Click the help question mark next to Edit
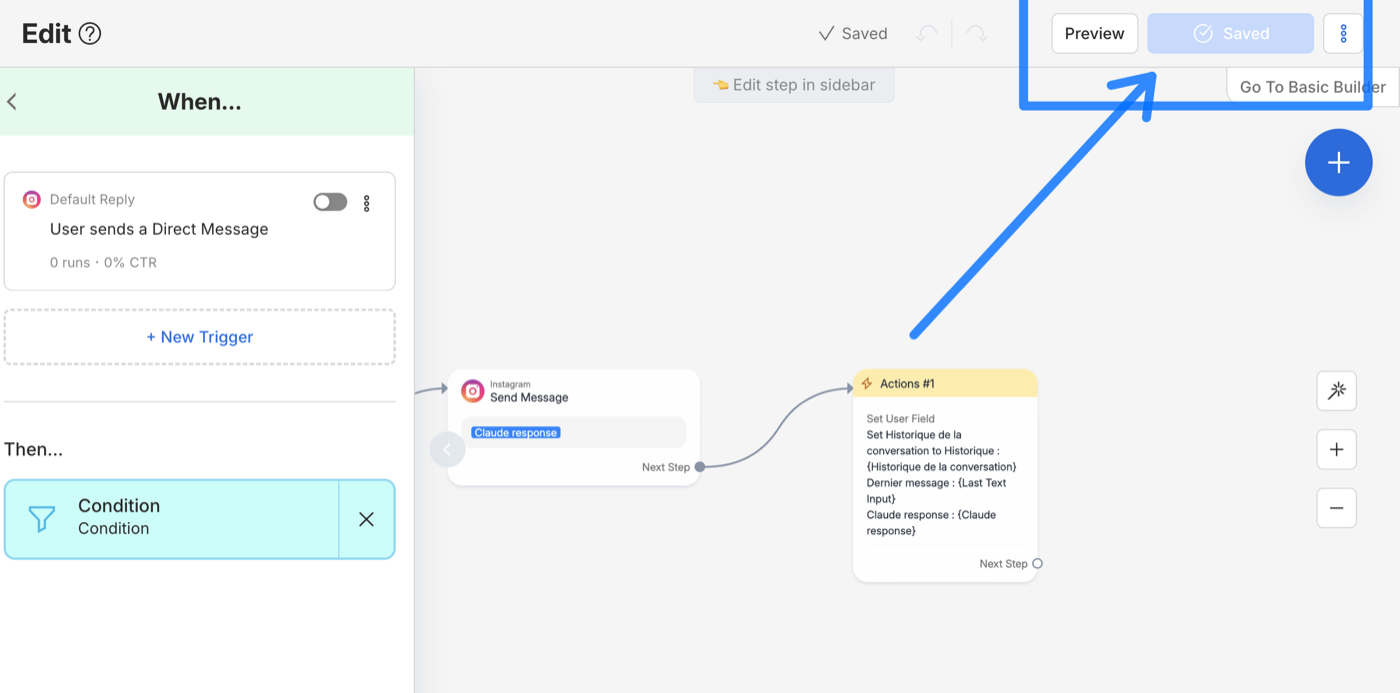 point(90,34)
